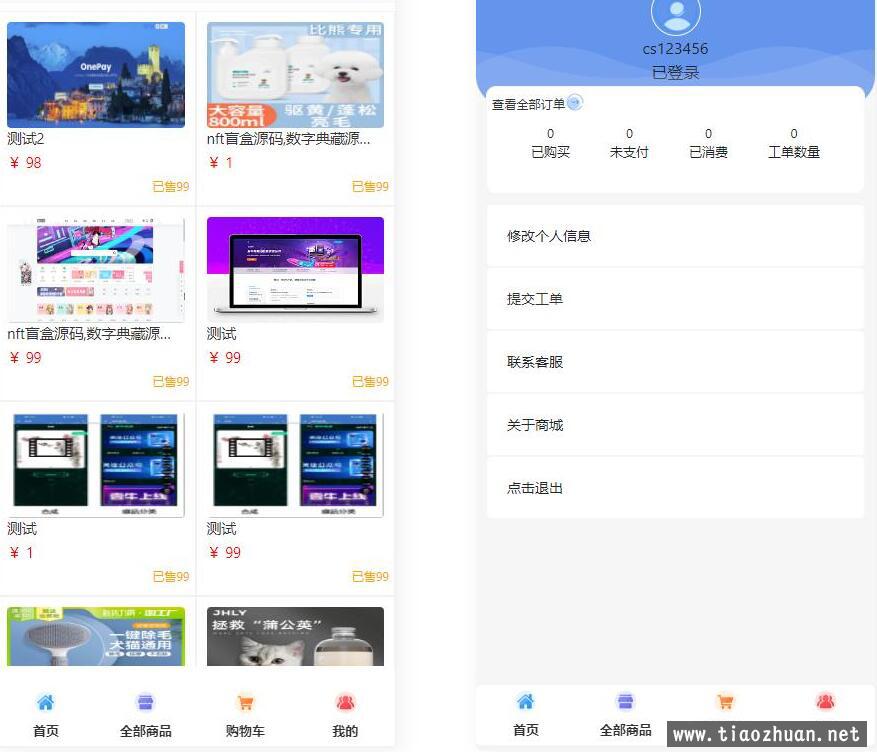Click product title 测试2
The height and width of the screenshot is (752, 877).
tap(26, 139)
